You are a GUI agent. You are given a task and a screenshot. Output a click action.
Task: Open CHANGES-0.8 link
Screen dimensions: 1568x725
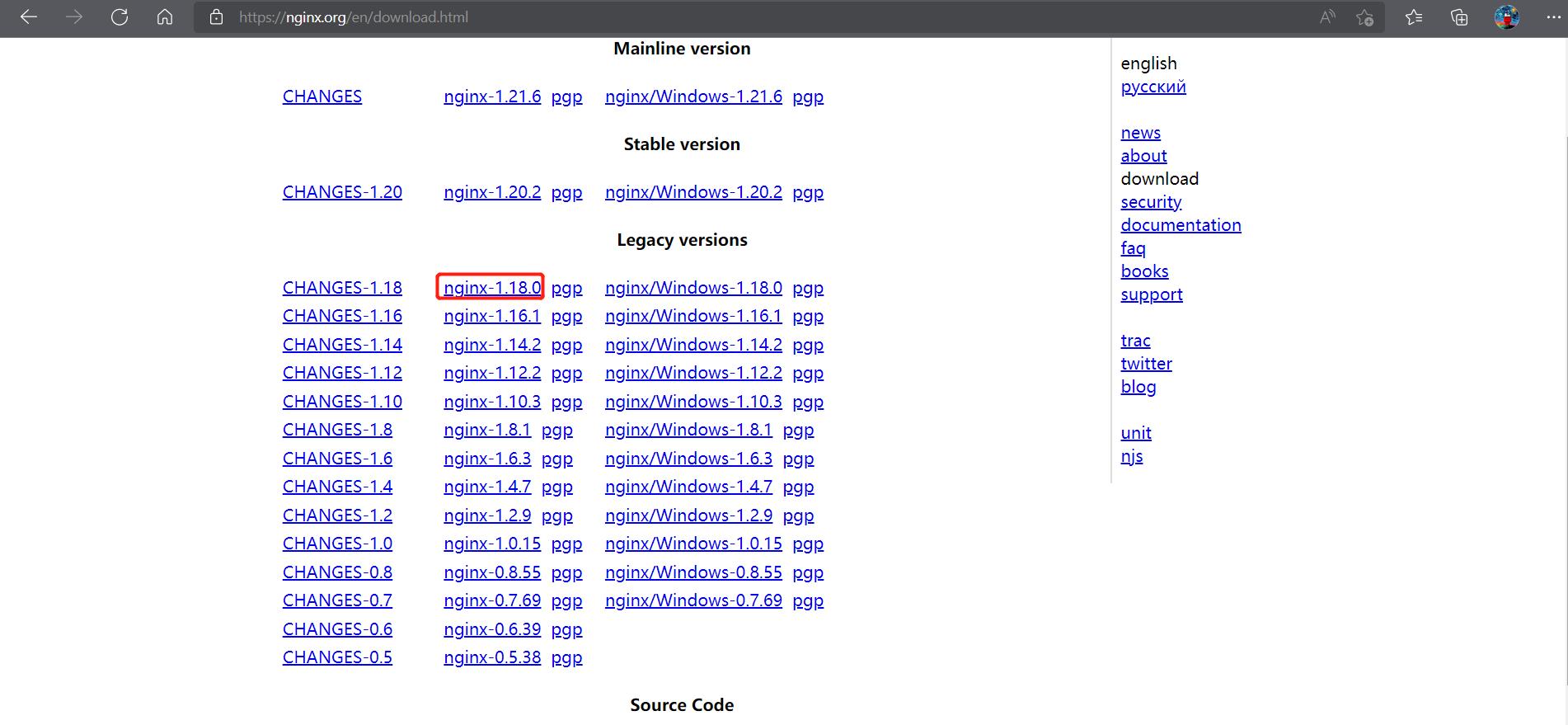337,572
